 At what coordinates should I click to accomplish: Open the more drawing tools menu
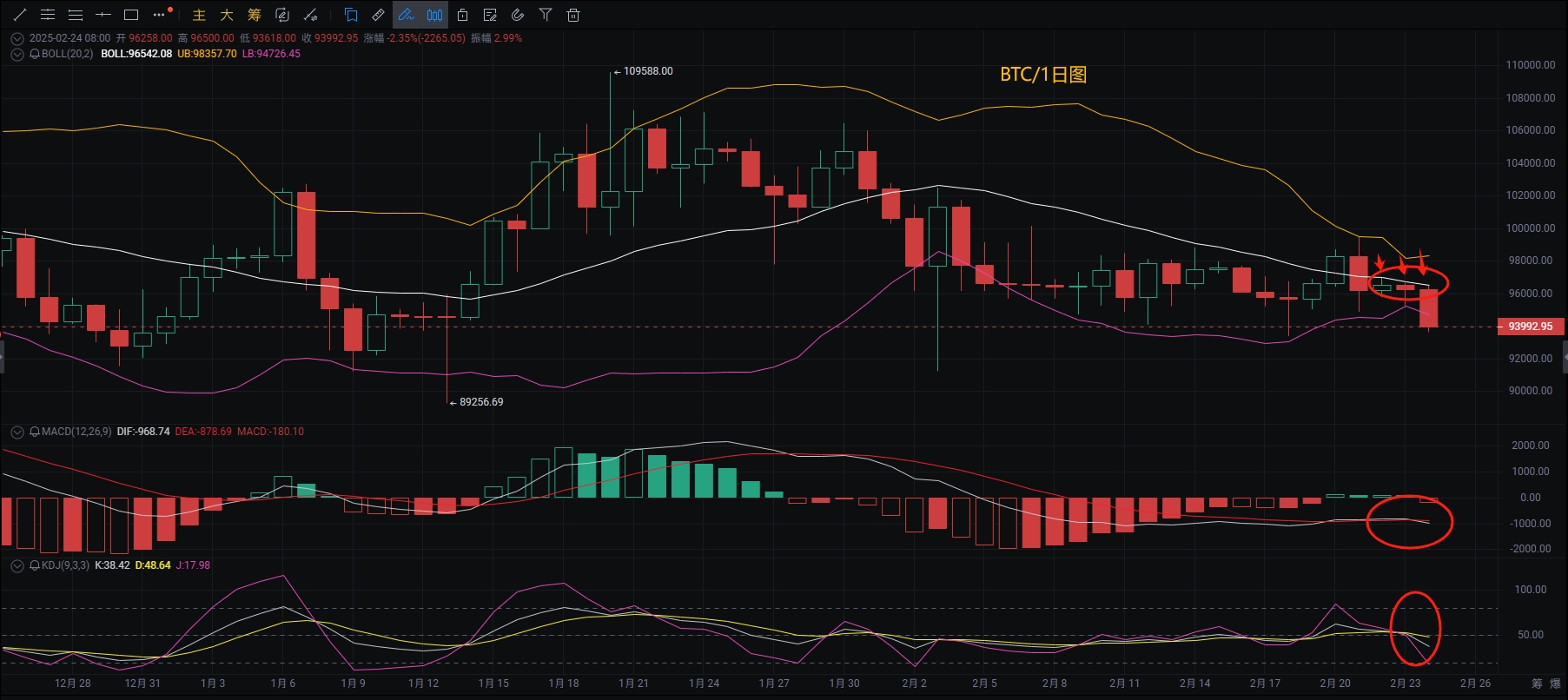click(160, 15)
